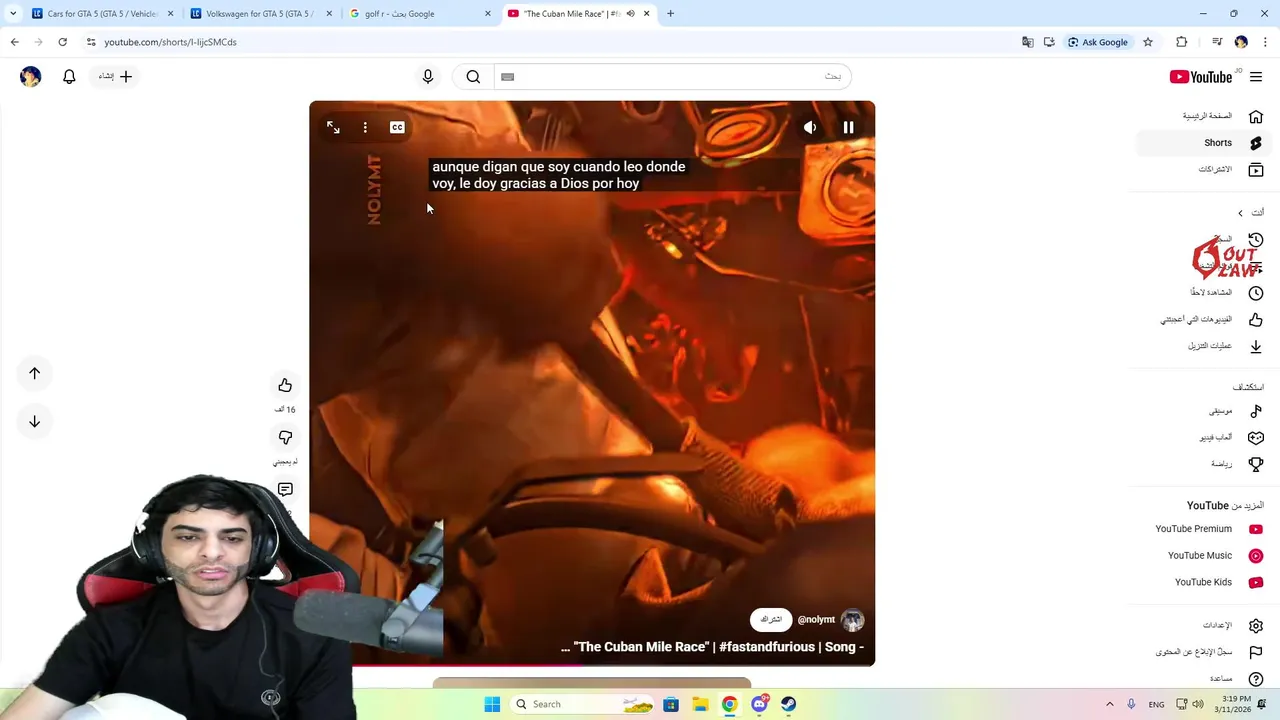This screenshot has width=1280, height=720.
Task: Open Watch Later in sidebar
Action: tap(1203, 293)
